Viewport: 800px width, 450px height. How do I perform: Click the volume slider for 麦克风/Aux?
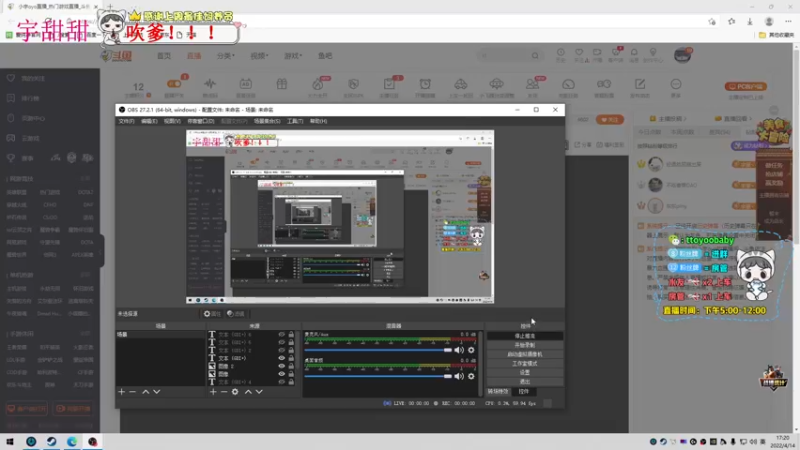tap(378, 350)
